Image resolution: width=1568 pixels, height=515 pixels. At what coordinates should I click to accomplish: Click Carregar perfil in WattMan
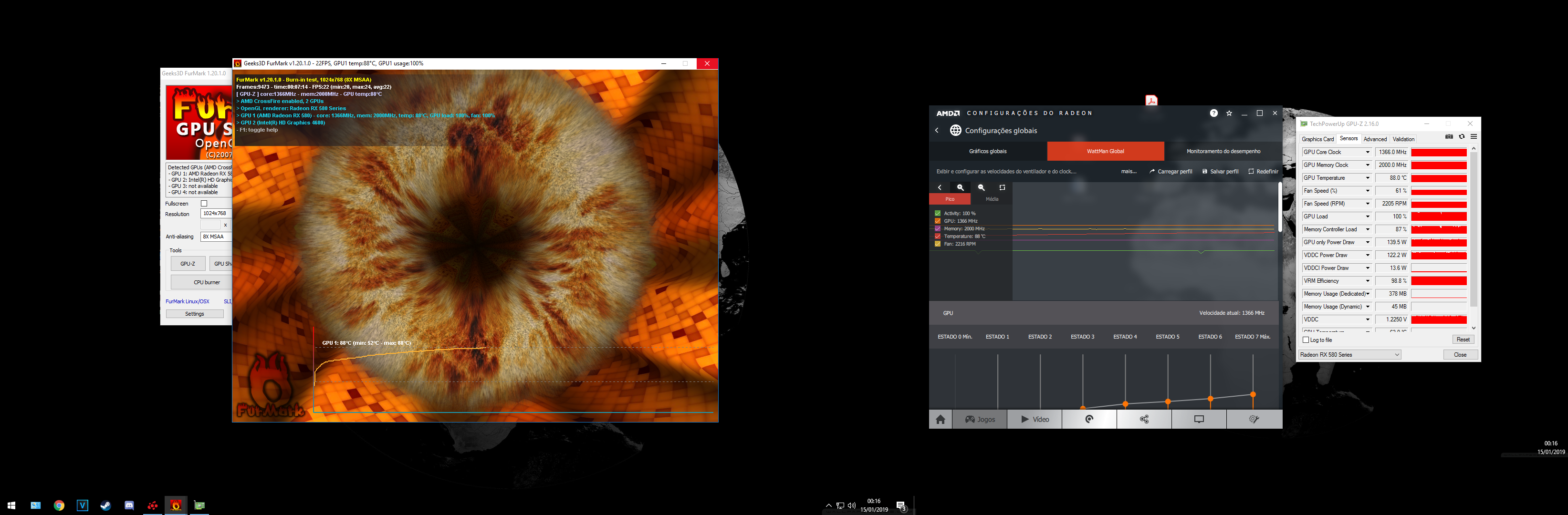coord(1171,172)
